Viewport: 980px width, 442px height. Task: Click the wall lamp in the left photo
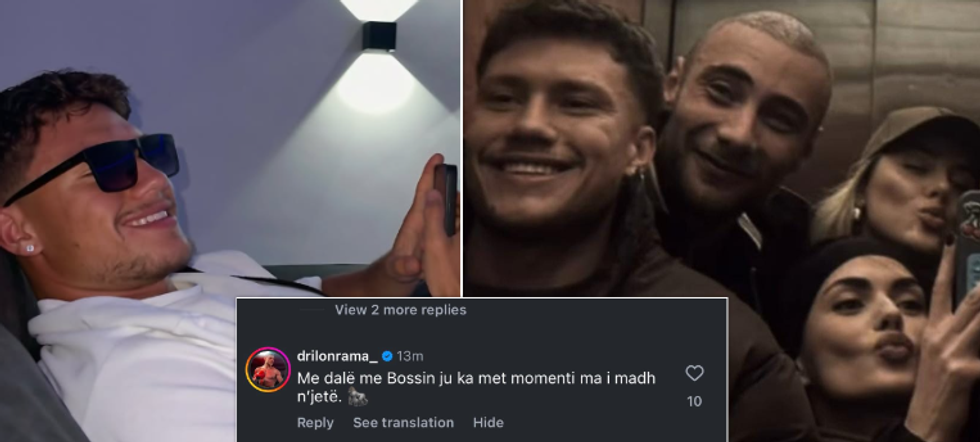coord(379,35)
